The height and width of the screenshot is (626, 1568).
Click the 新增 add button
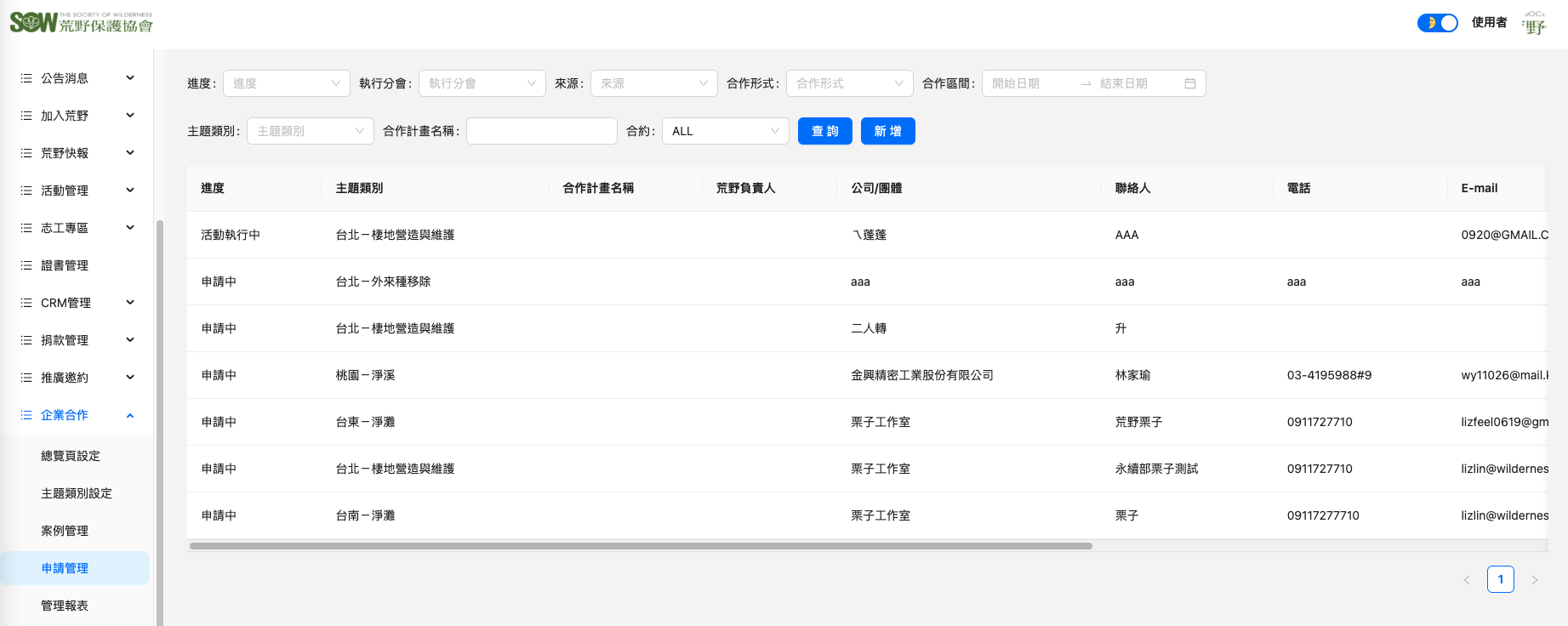pyautogui.click(x=887, y=131)
